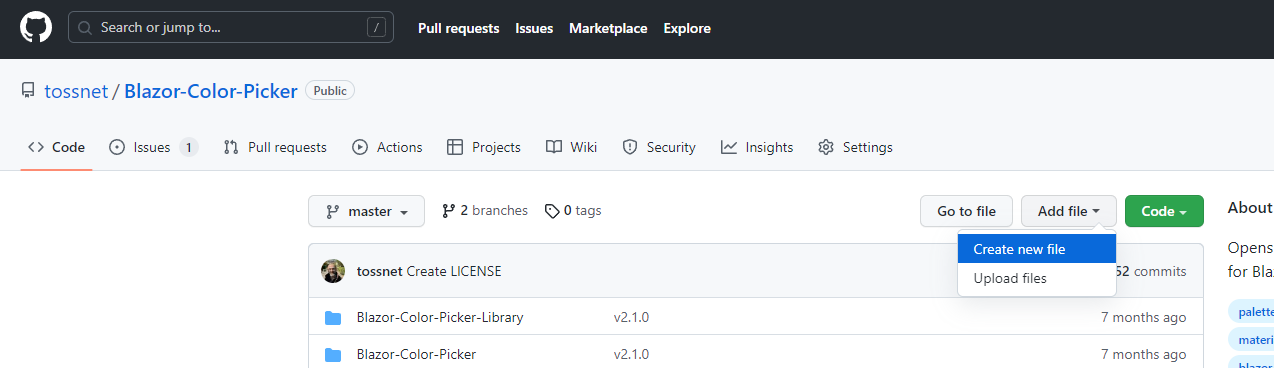The image size is (1274, 368).
Task: Click the folder icon of Blazor-Color-Picker row
Action: (333, 354)
